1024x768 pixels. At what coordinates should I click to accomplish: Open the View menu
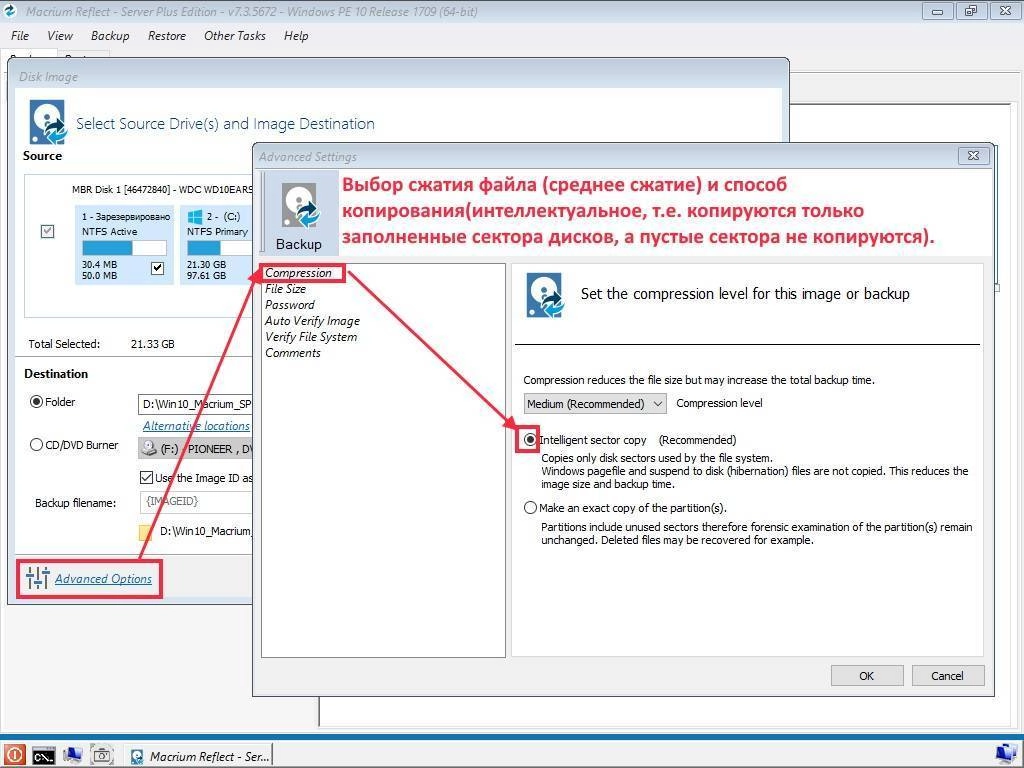click(x=59, y=36)
